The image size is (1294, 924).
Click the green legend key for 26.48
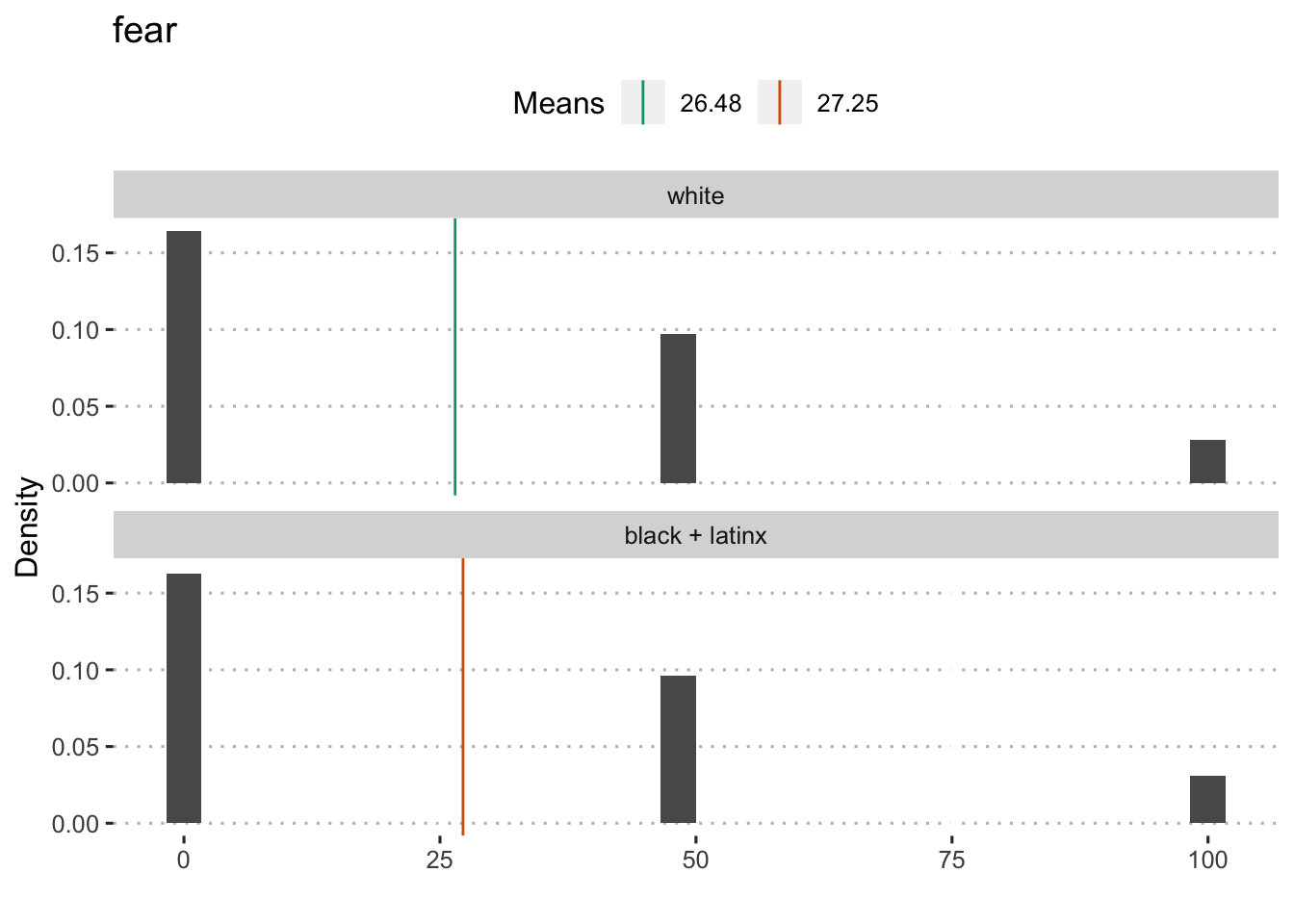[642, 103]
